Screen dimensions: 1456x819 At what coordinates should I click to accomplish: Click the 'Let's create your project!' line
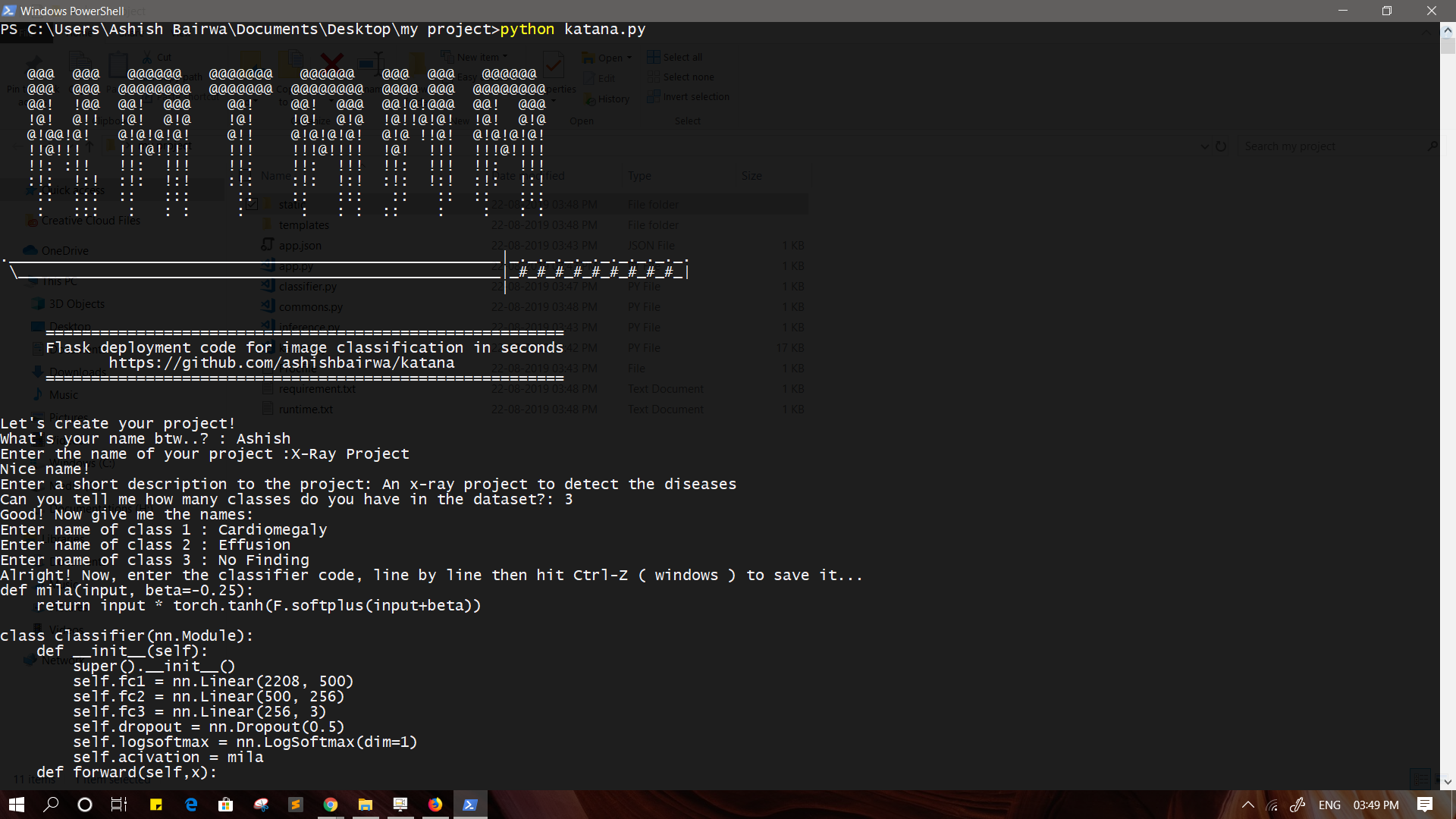118,424
